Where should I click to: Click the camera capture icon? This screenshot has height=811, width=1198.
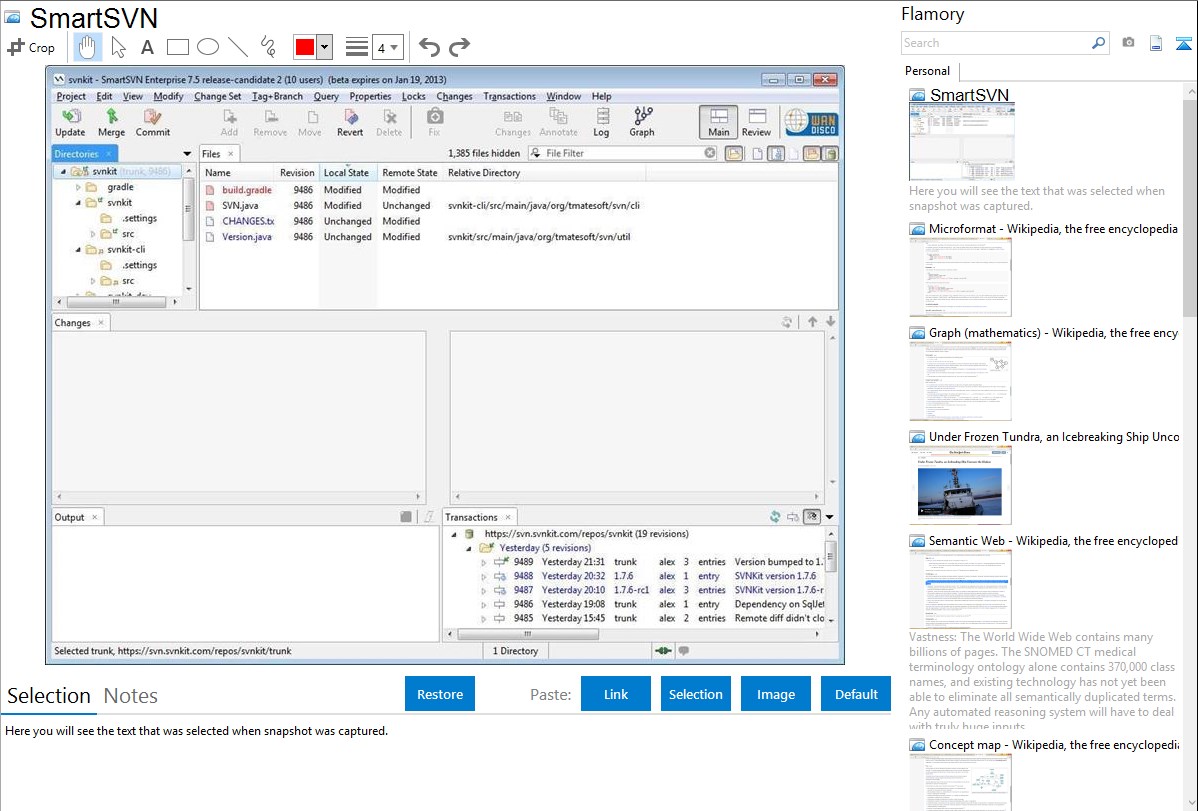coord(1128,43)
